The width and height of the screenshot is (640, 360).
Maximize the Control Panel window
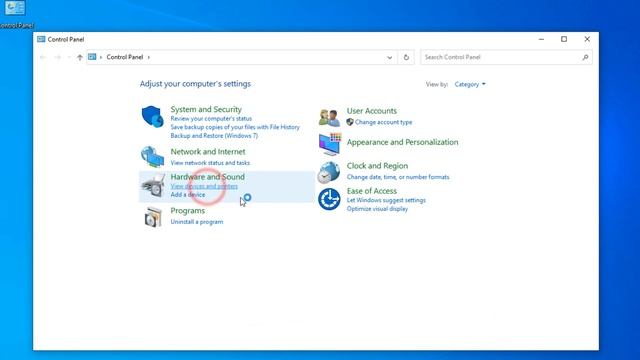pos(564,39)
